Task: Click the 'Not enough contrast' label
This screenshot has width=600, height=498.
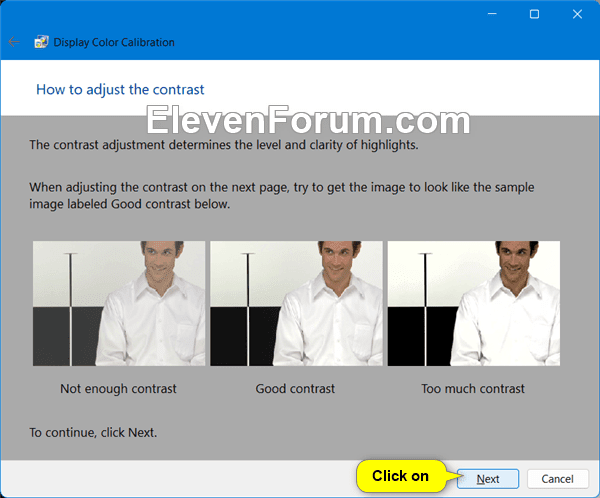Action: (x=118, y=389)
